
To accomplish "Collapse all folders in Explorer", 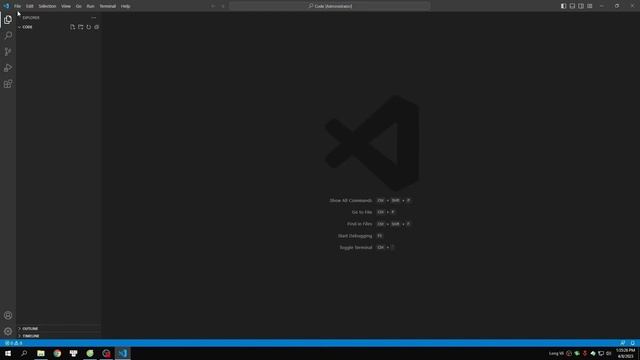I will 97,27.
